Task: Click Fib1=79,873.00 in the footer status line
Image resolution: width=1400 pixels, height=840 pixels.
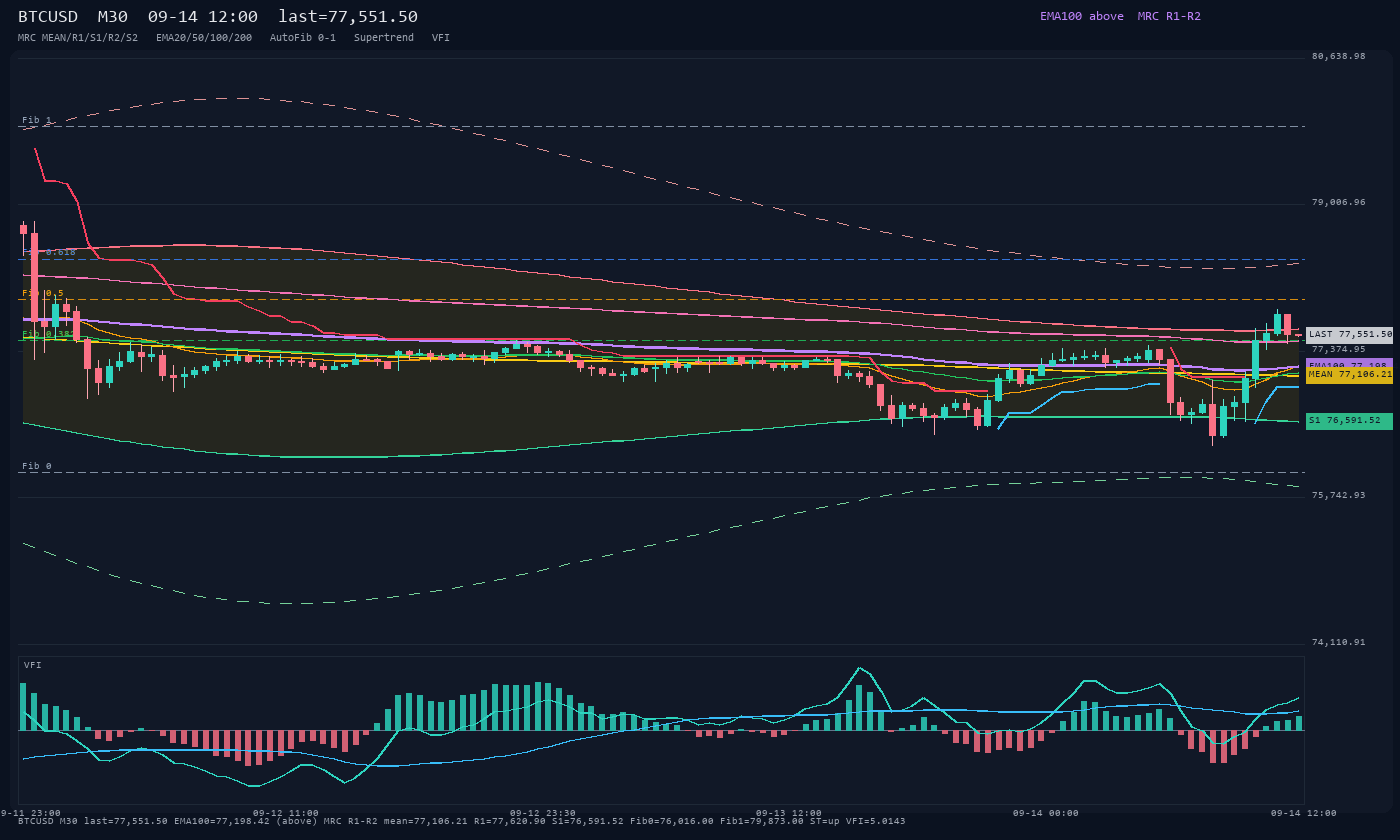Action: click(x=762, y=821)
